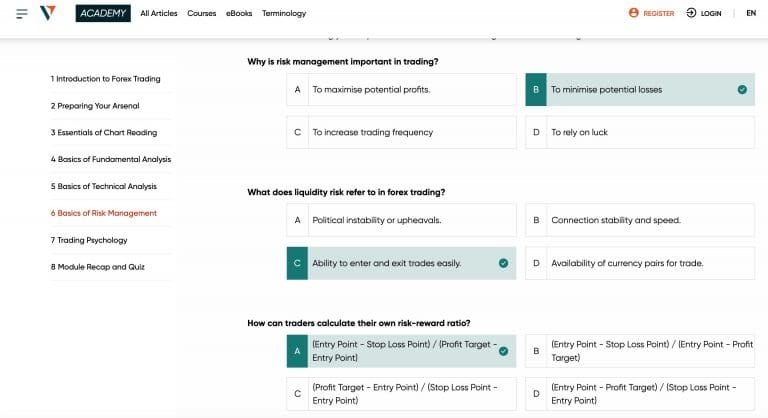Choose answer 'Availability of currency pairs for trade.'
The height and width of the screenshot is (418, 768).
(x=640, y=263)
